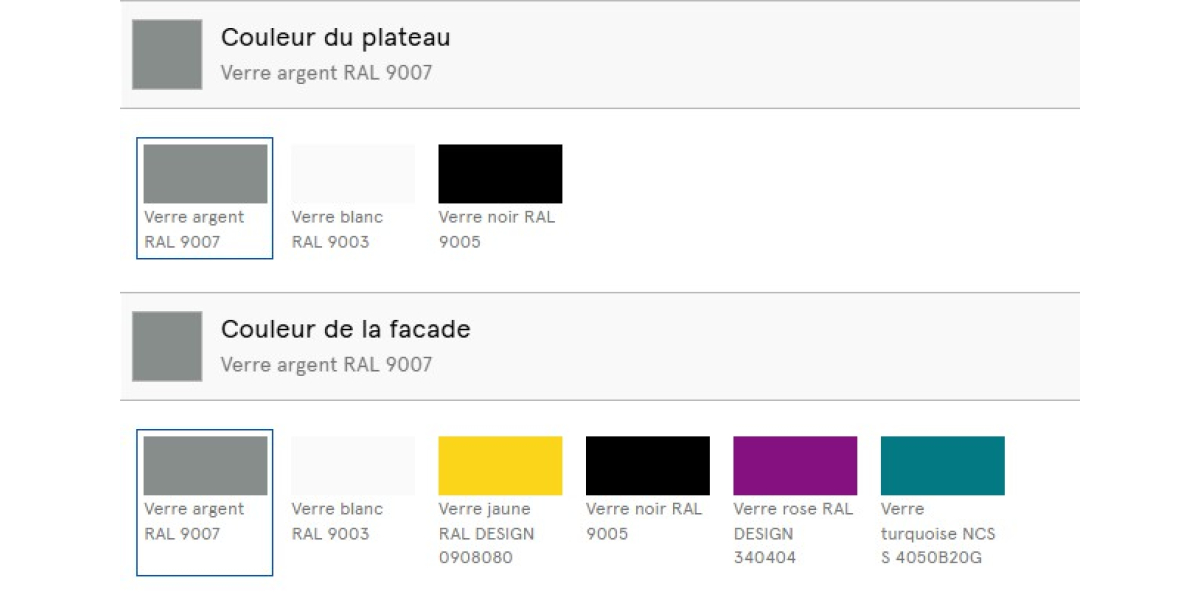
Task: Pick the turquoise glass facade swatch
Action: pos(942,466)
